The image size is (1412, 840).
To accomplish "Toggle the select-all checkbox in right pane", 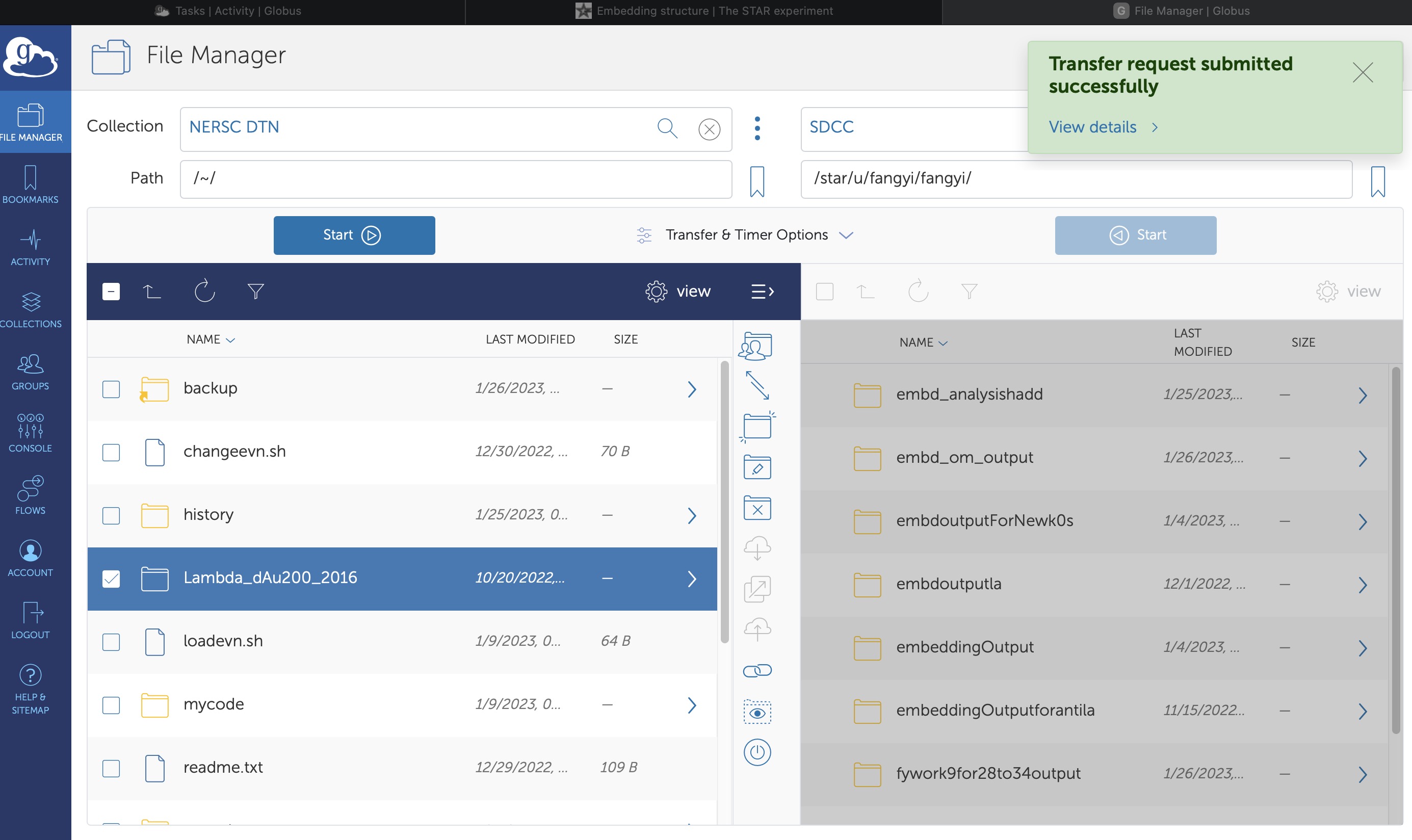I will pyautogui.click(x=825, y=292).
